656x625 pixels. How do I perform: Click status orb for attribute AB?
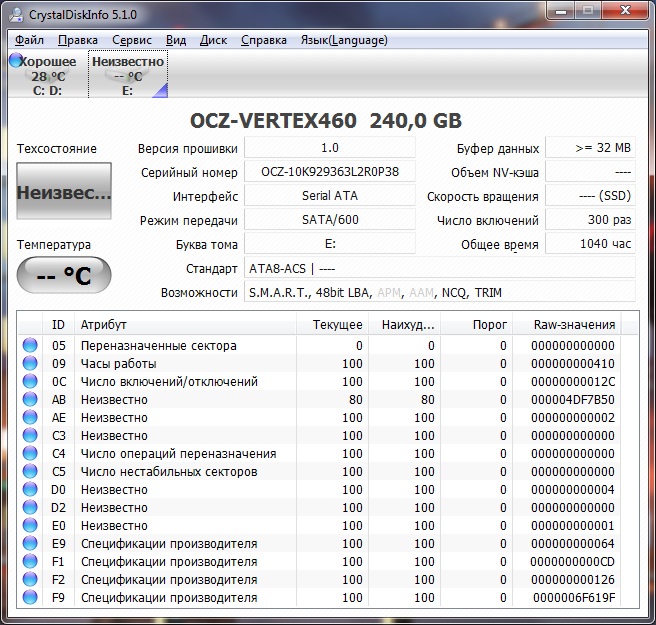[30, 399]
